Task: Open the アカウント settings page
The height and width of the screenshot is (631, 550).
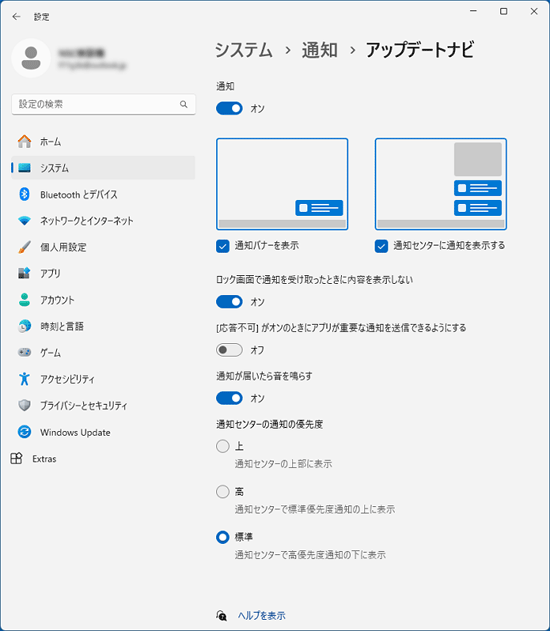Action: click(103, 300)
